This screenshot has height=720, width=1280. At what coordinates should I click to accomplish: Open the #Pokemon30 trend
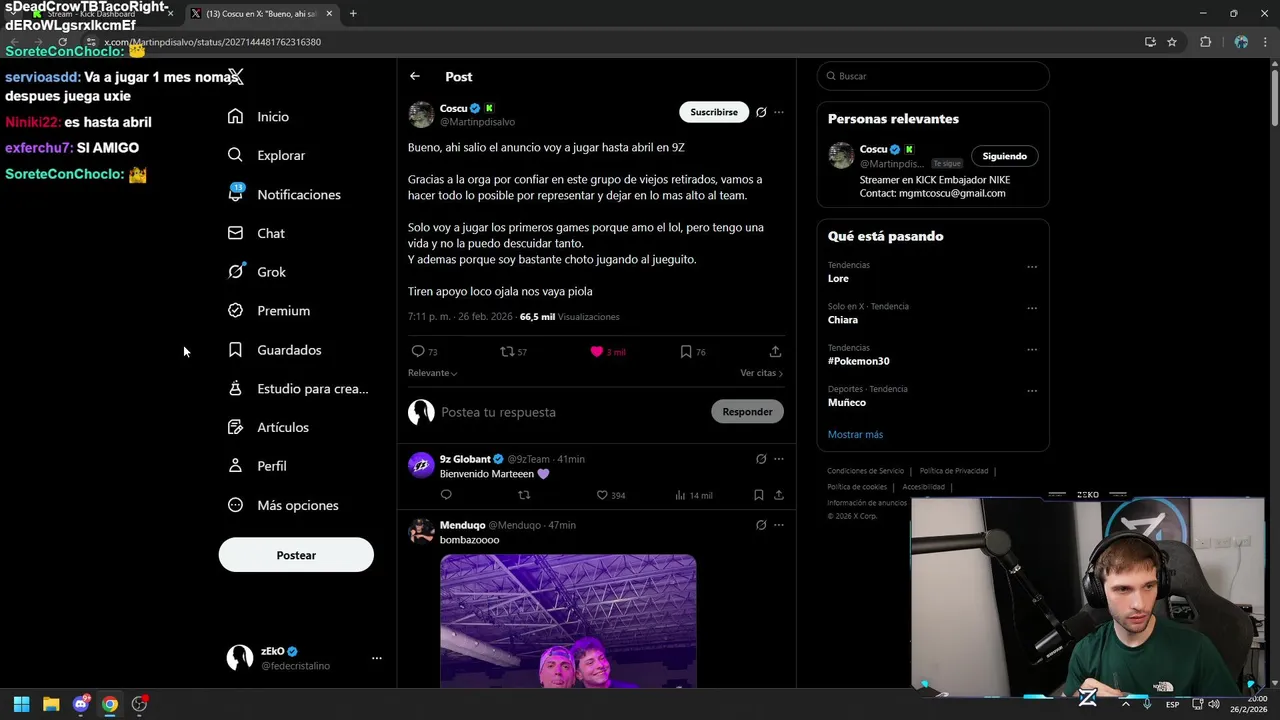point(858,361)
